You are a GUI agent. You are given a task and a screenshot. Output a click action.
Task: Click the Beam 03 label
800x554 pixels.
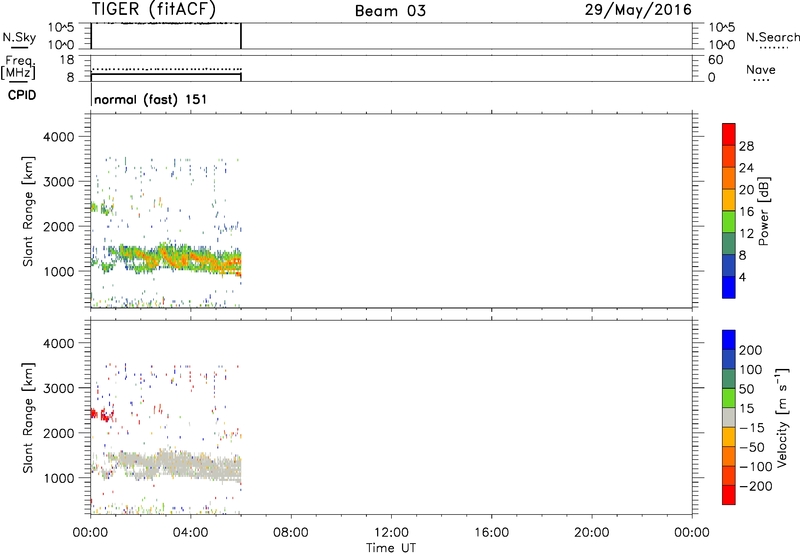click(390, 11)
